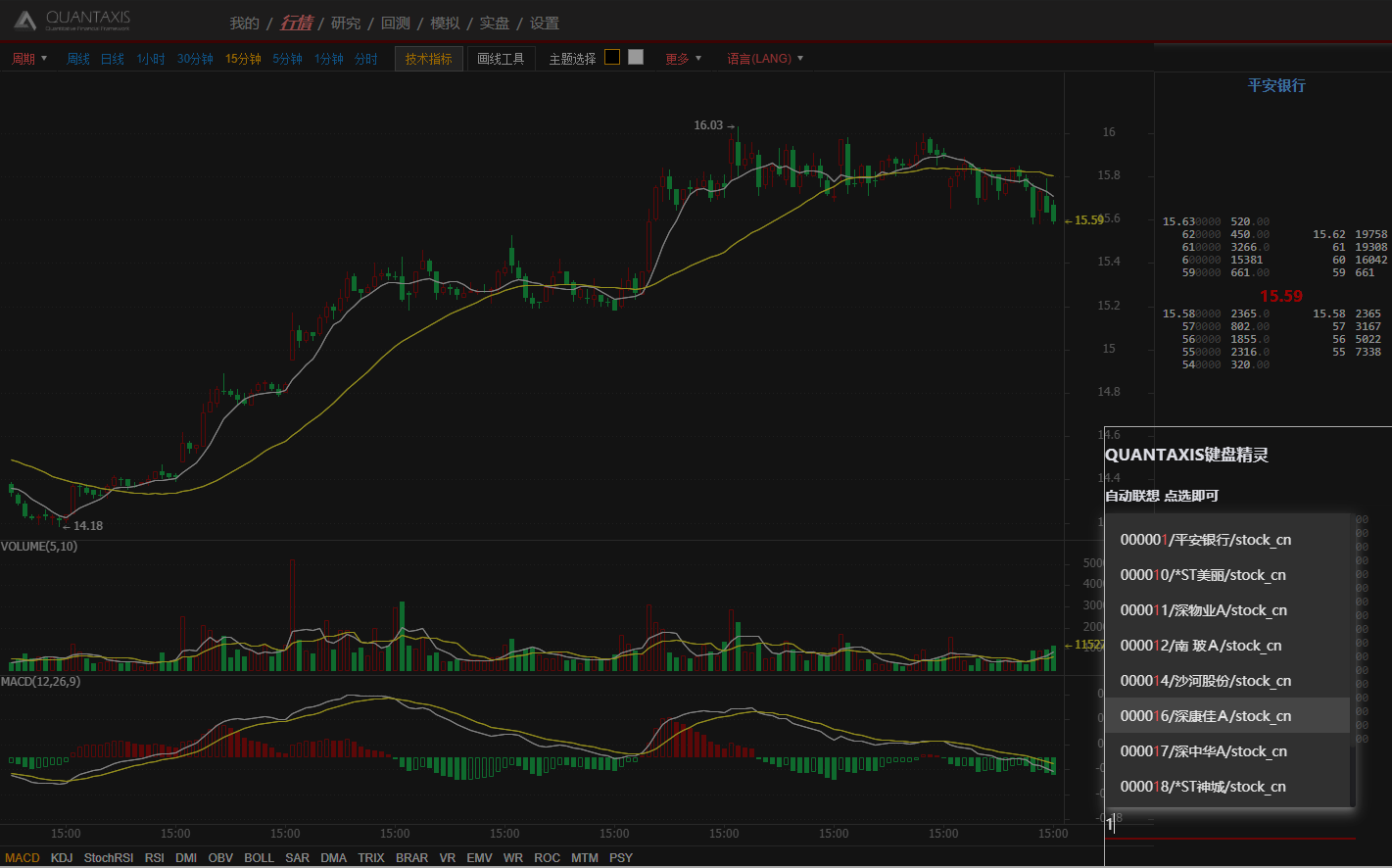The height and width of the screenshot is (868, 1392).
Task: Open the RSI indicator tab
Action: [x=155, y=858]
